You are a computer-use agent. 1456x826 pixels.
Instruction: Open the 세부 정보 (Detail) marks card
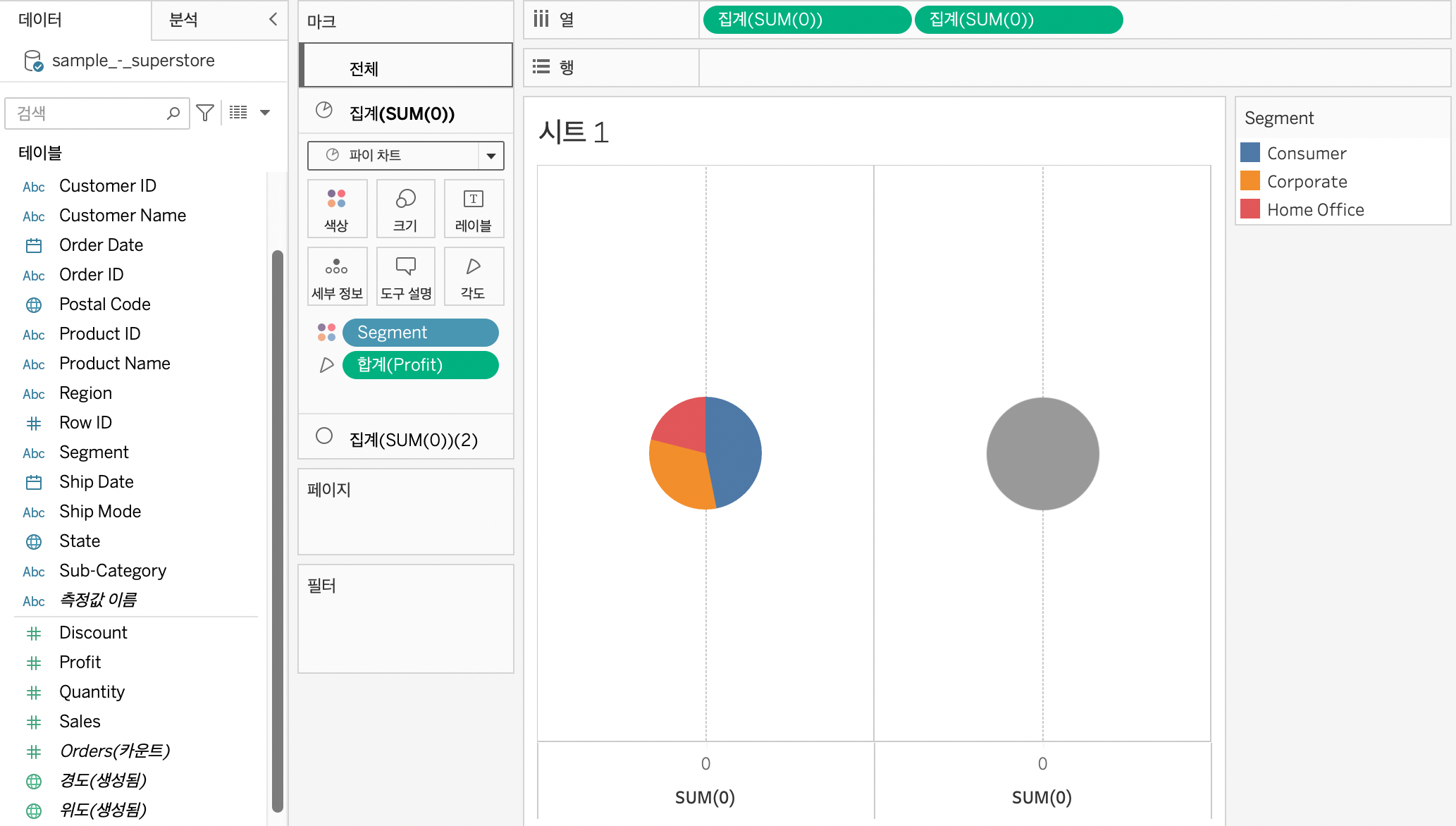pos(337,276)
